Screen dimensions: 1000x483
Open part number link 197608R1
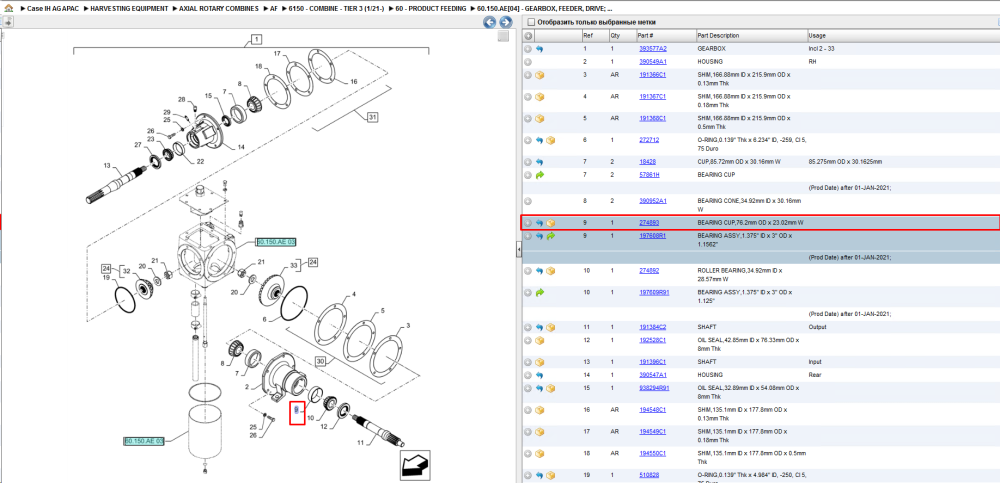tap(652, 236)
